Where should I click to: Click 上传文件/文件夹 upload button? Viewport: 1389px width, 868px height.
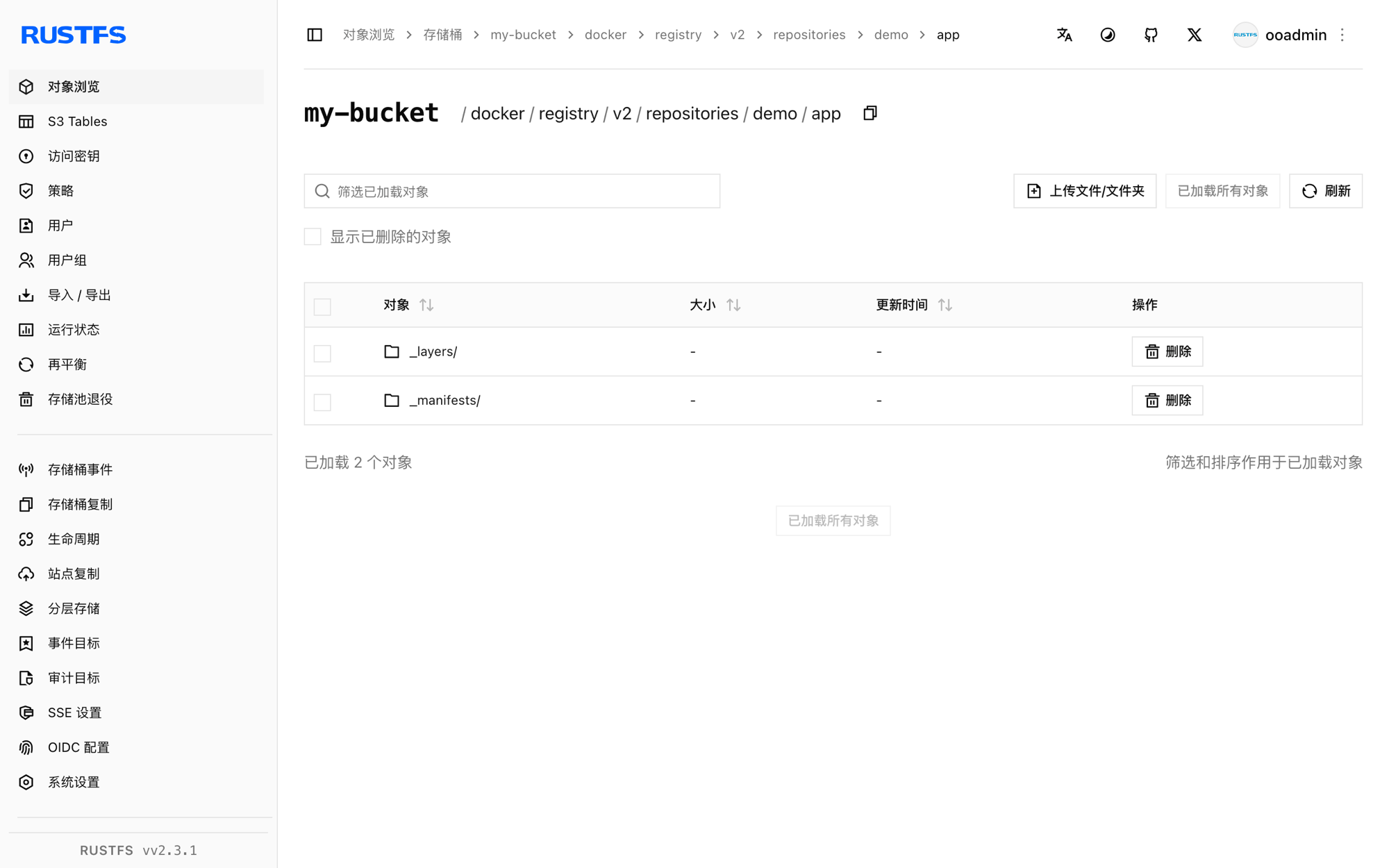tap(1085, 191)
